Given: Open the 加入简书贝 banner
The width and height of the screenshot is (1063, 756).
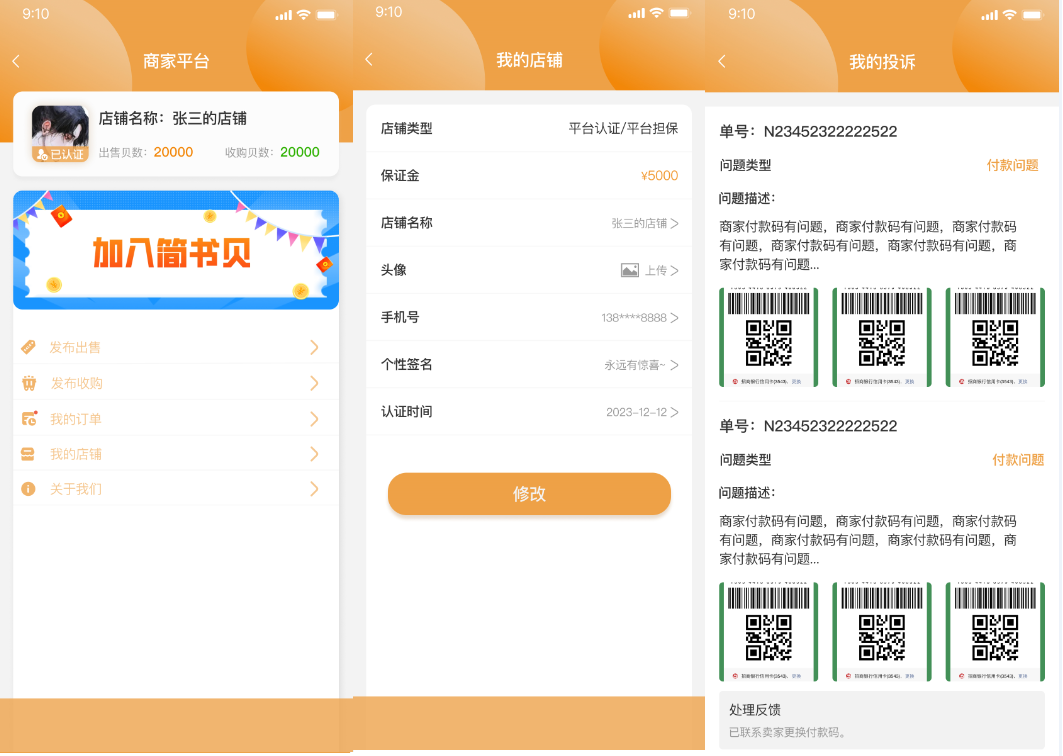Looking at the screenshot, I should 176,250.
